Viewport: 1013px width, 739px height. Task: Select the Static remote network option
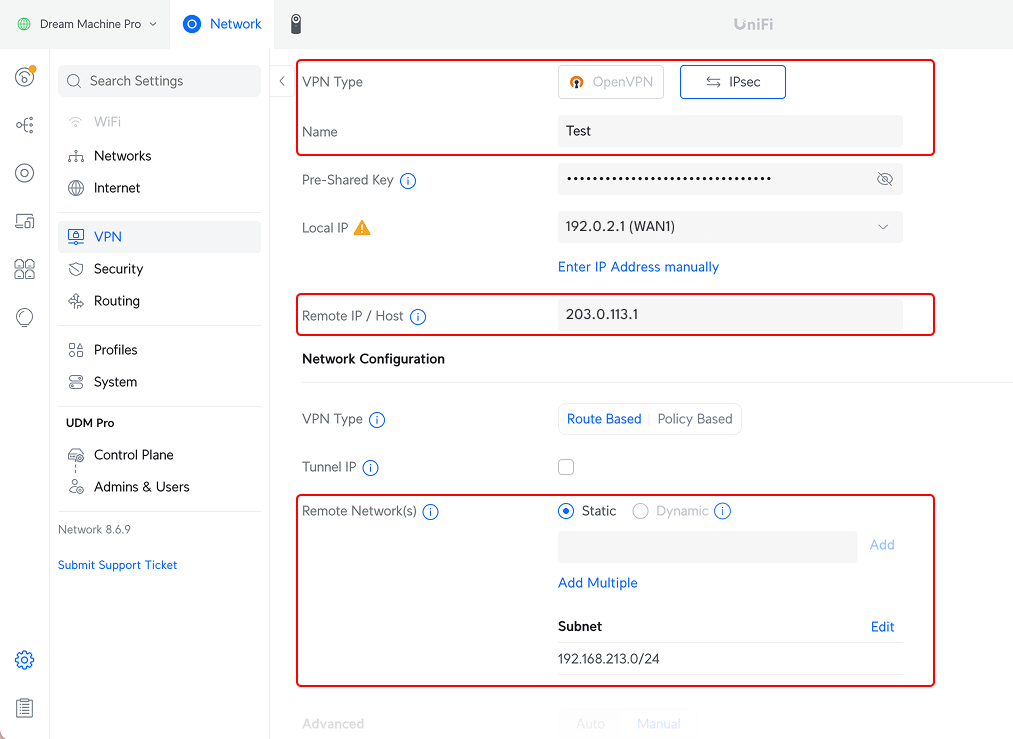pos(566,511)
